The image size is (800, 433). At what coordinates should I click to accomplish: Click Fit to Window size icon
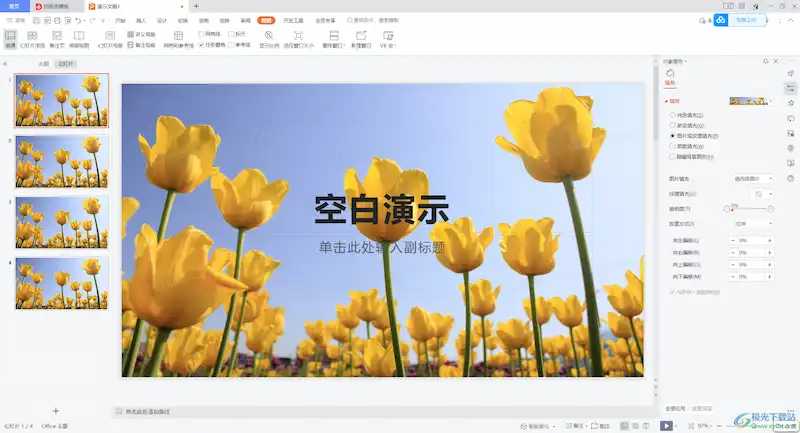coord(298,36)
